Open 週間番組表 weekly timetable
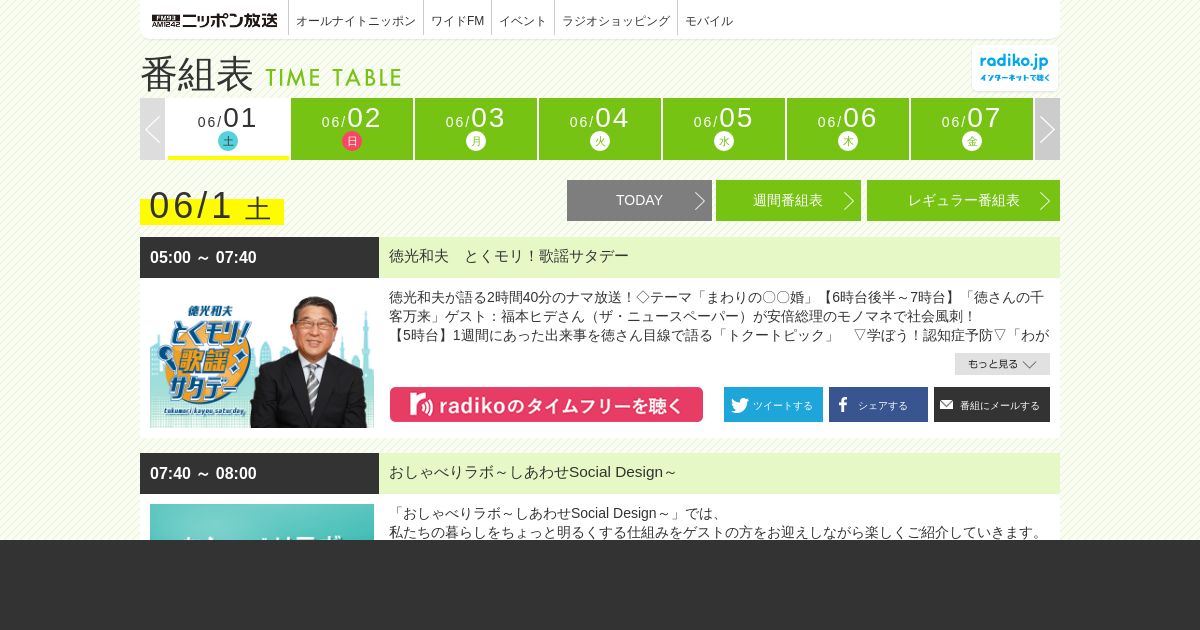 click(x=788, y=200)
